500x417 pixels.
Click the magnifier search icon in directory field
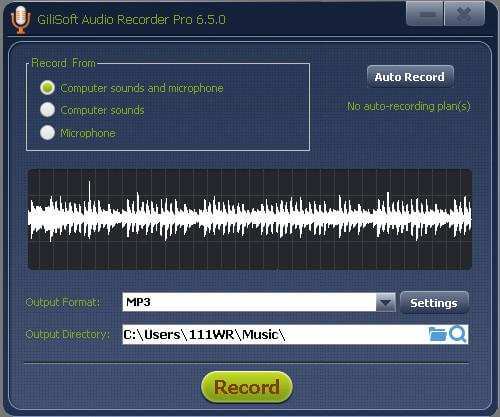click(x=457, y=334)
